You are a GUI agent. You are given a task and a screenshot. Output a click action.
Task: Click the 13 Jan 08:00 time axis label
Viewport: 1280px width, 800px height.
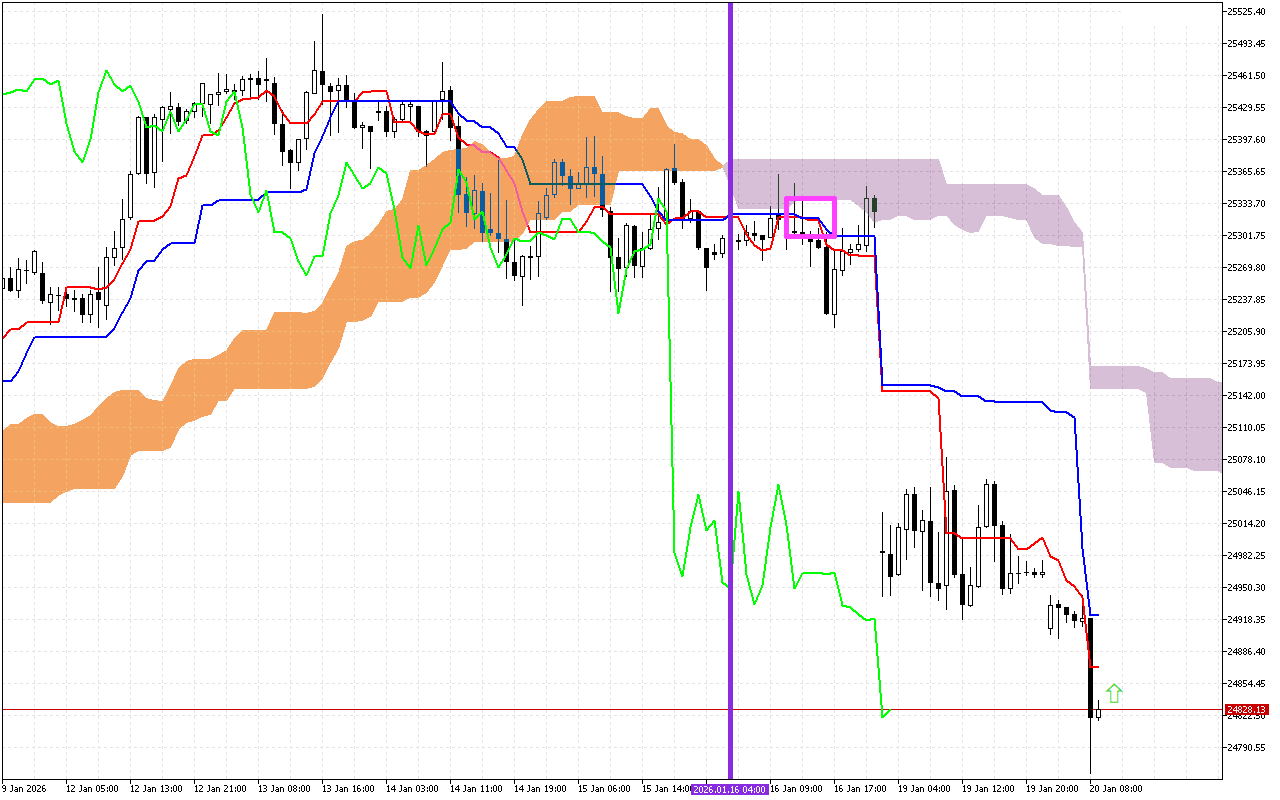pos(283,789)
